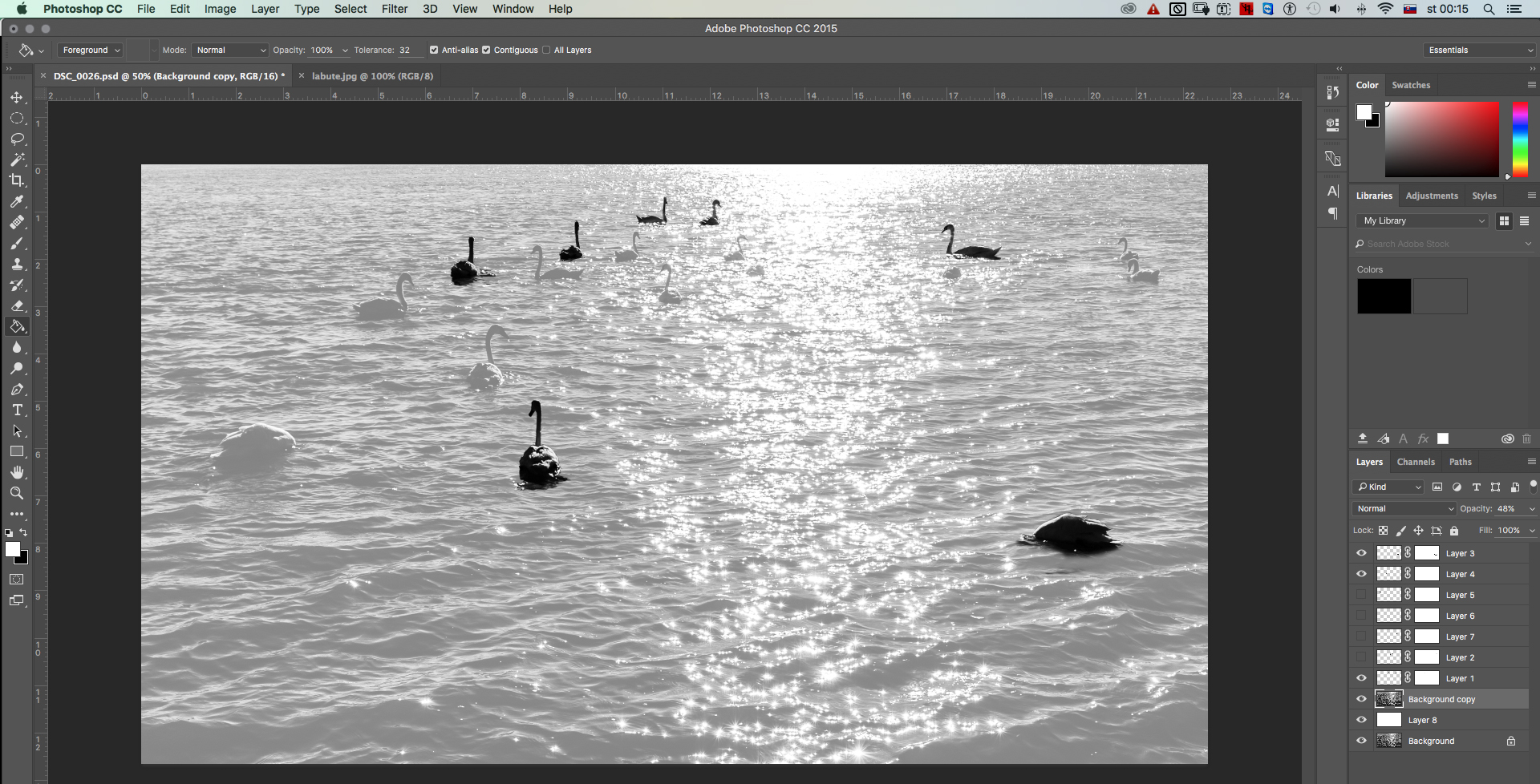Pick the Eyedropper tool

(x=17, y=201)
